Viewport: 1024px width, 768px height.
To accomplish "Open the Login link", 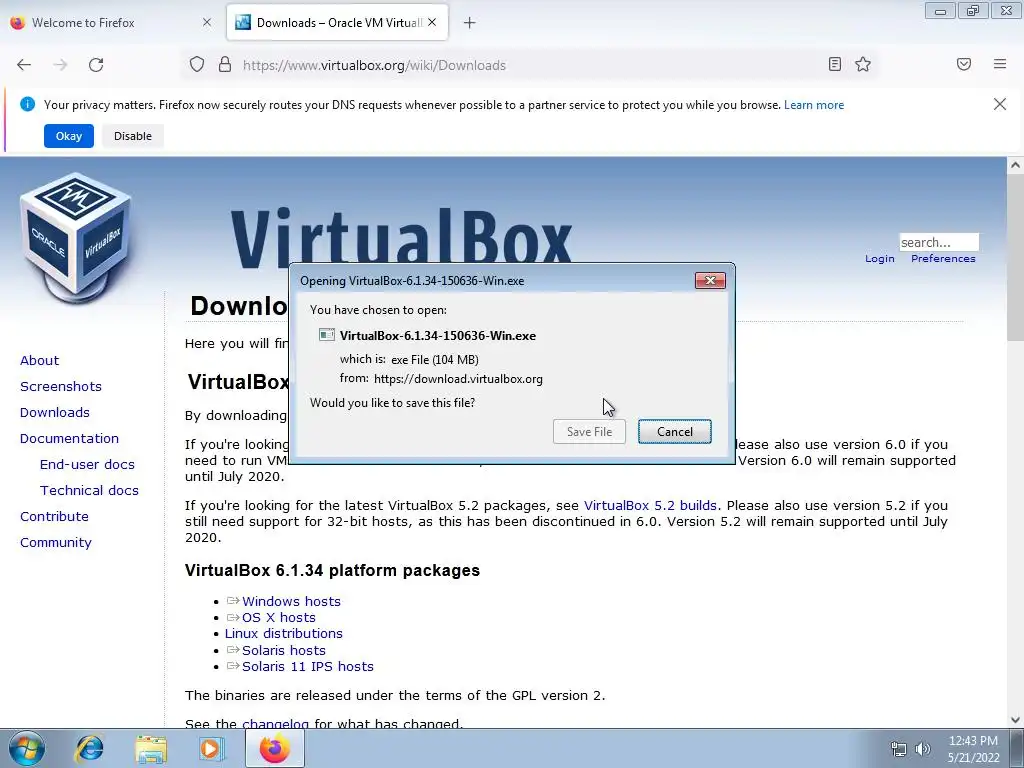I will tap(880, 259).
